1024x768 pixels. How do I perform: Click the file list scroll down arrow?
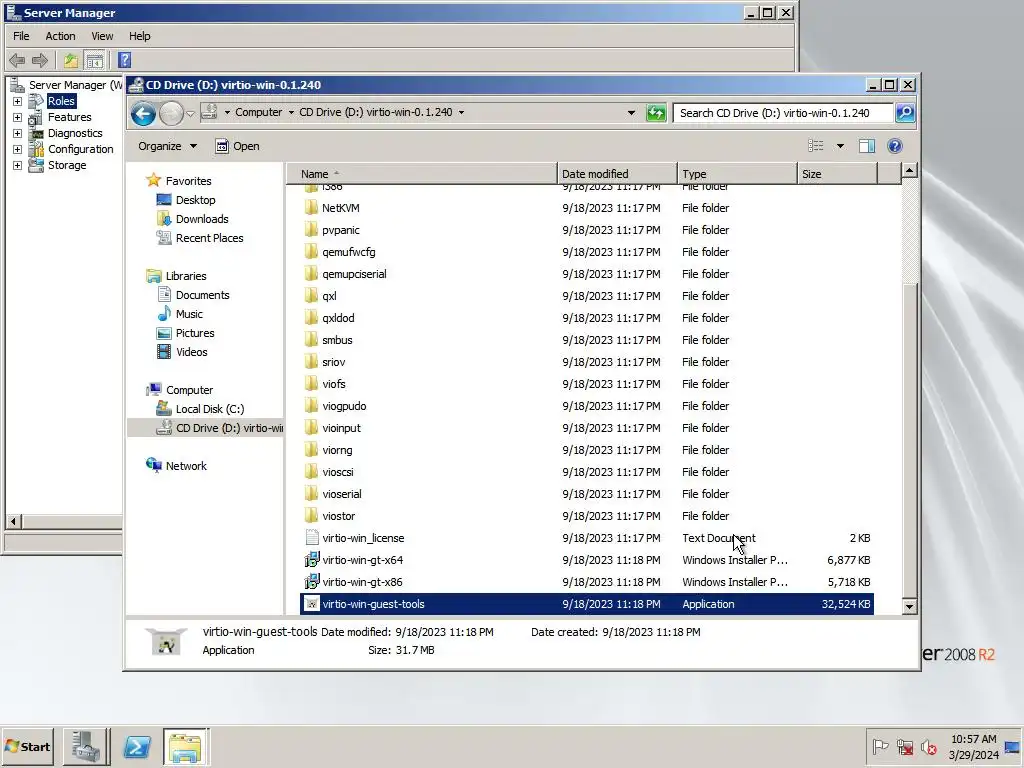(909, 607)
